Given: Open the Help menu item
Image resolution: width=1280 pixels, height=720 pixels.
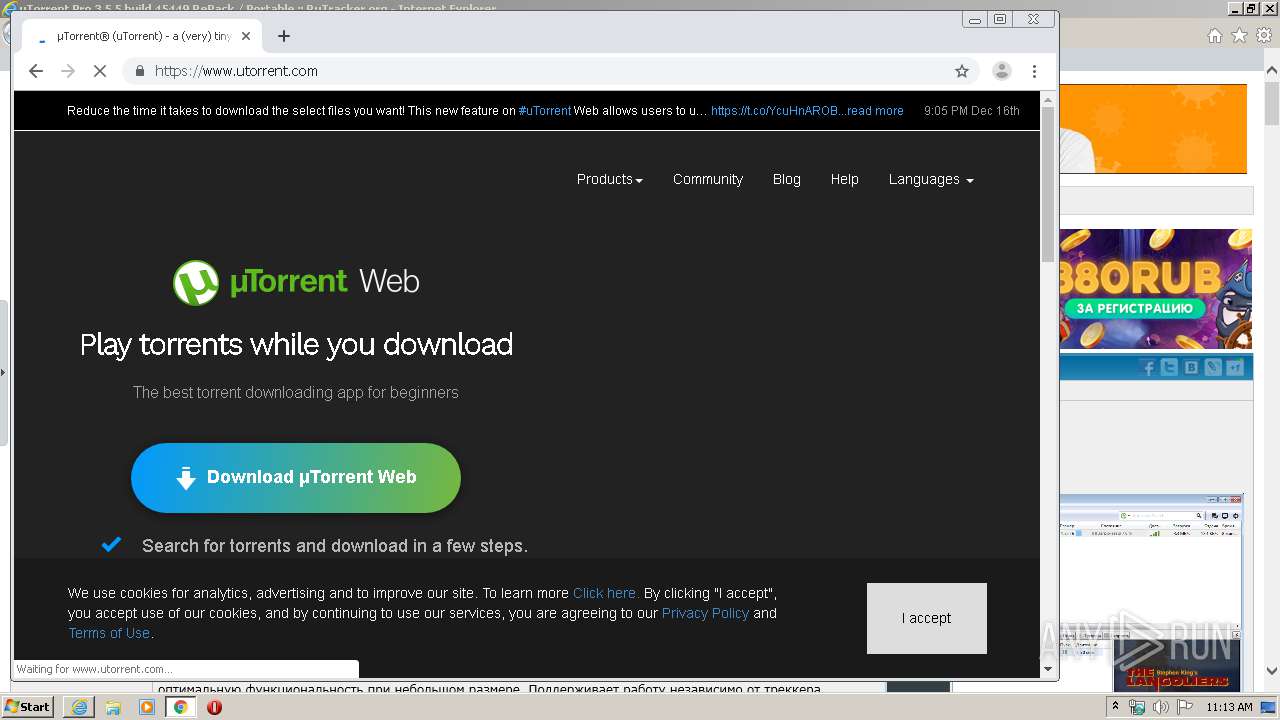Looking at the screenshot, I should [845, 179].
